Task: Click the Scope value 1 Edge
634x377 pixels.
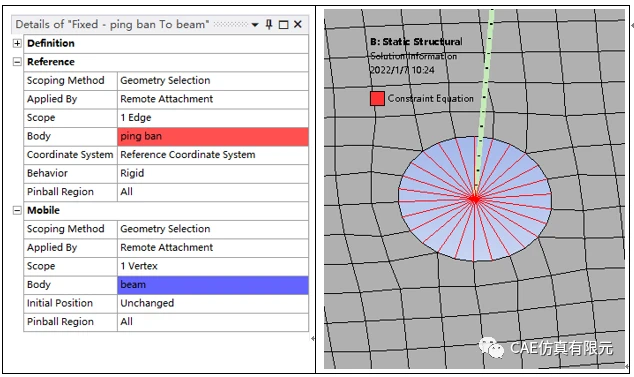Action: coord(135,118)
